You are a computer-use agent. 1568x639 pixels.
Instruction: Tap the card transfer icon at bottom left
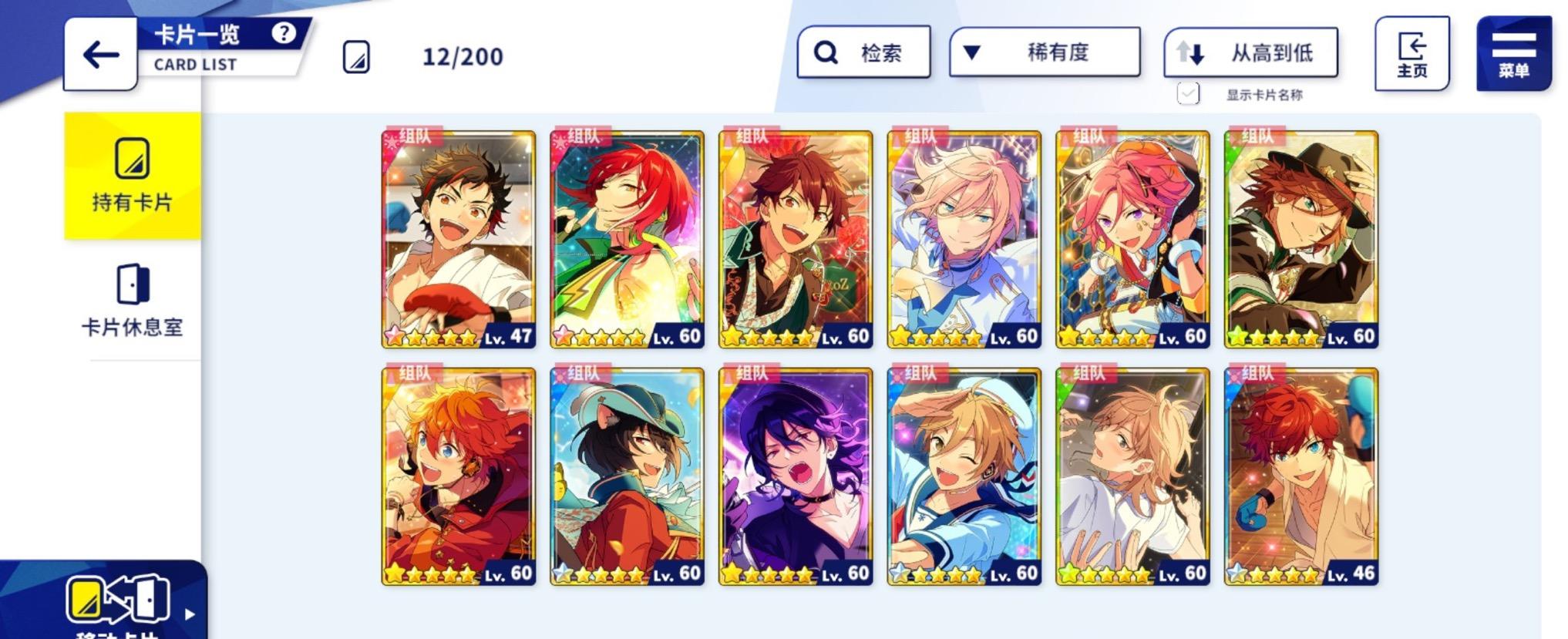(x=118, y=599)
